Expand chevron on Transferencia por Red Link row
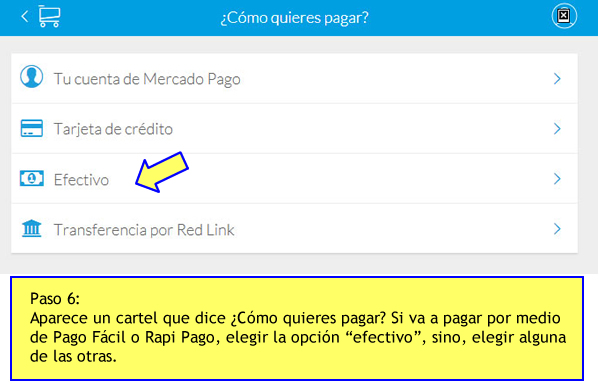Image resolution: width=600 pixels, height=384 pixels. [557, 229]
